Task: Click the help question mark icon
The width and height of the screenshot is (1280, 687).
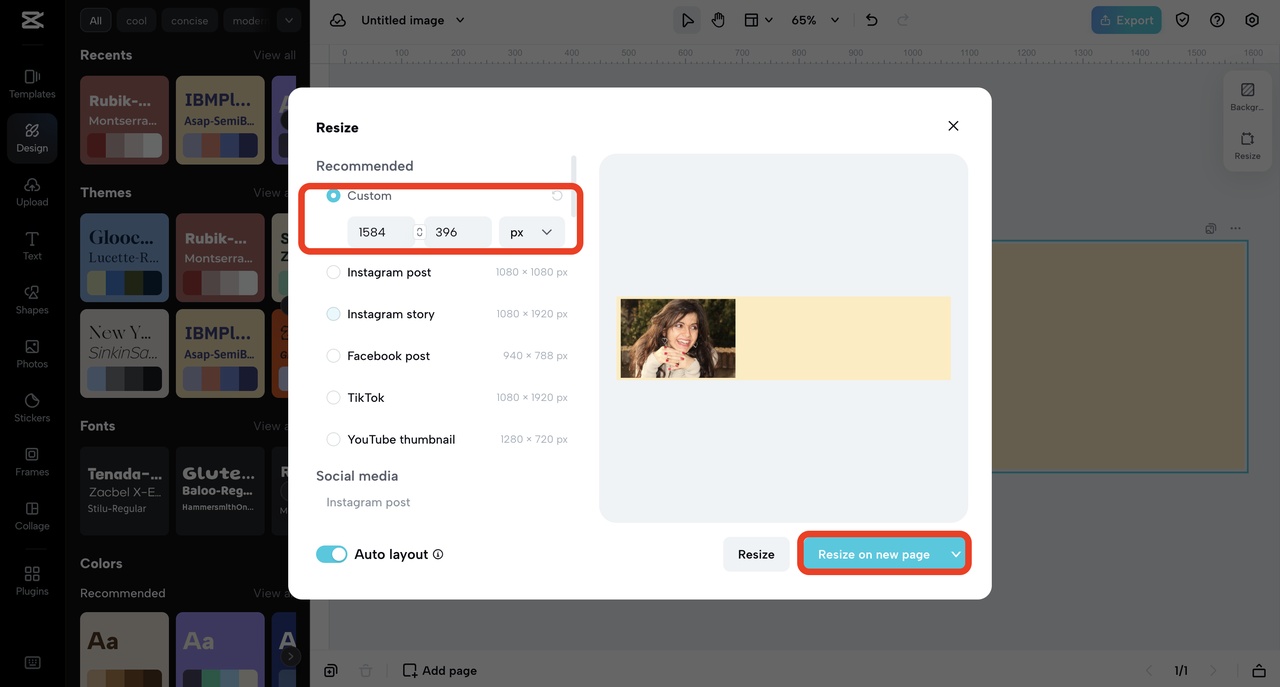Action: coord(1217,20)
